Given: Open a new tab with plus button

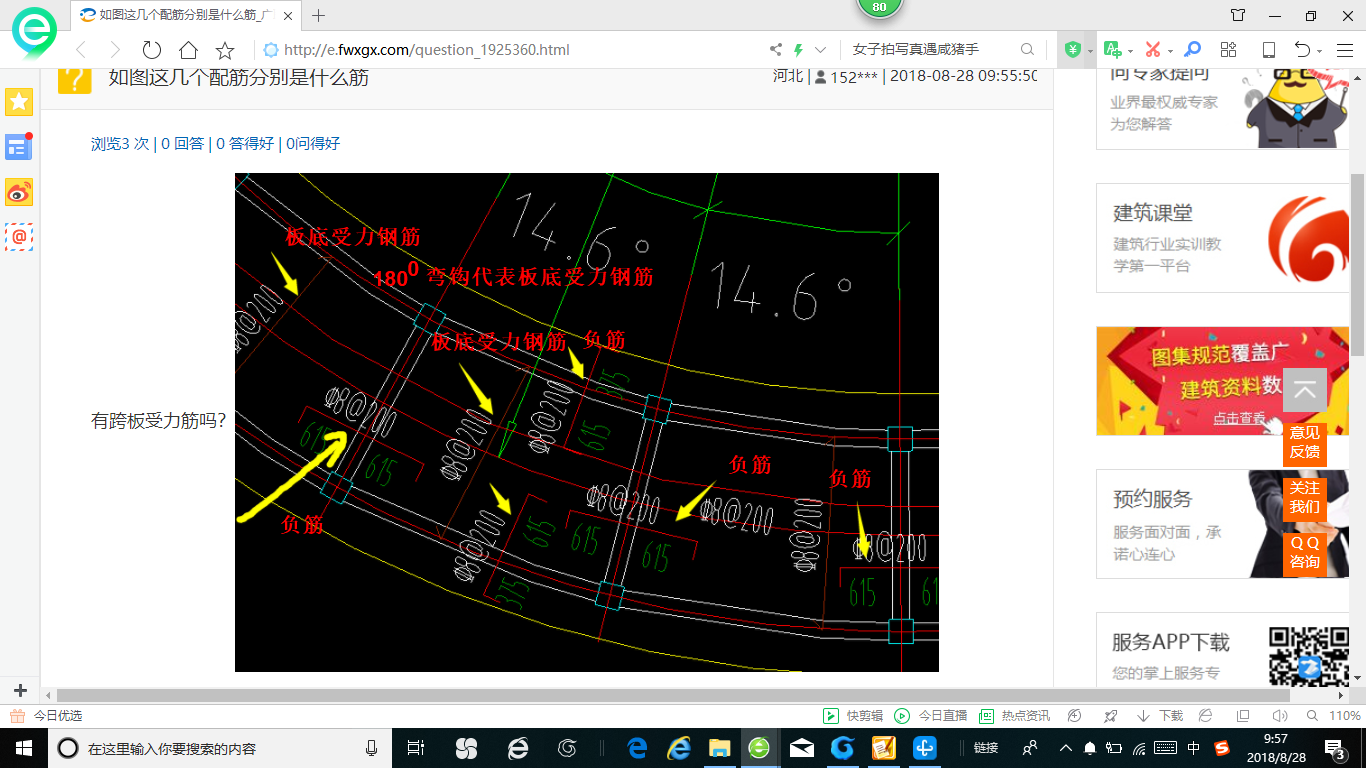Looking at the screenshot, I should (319, 16).
